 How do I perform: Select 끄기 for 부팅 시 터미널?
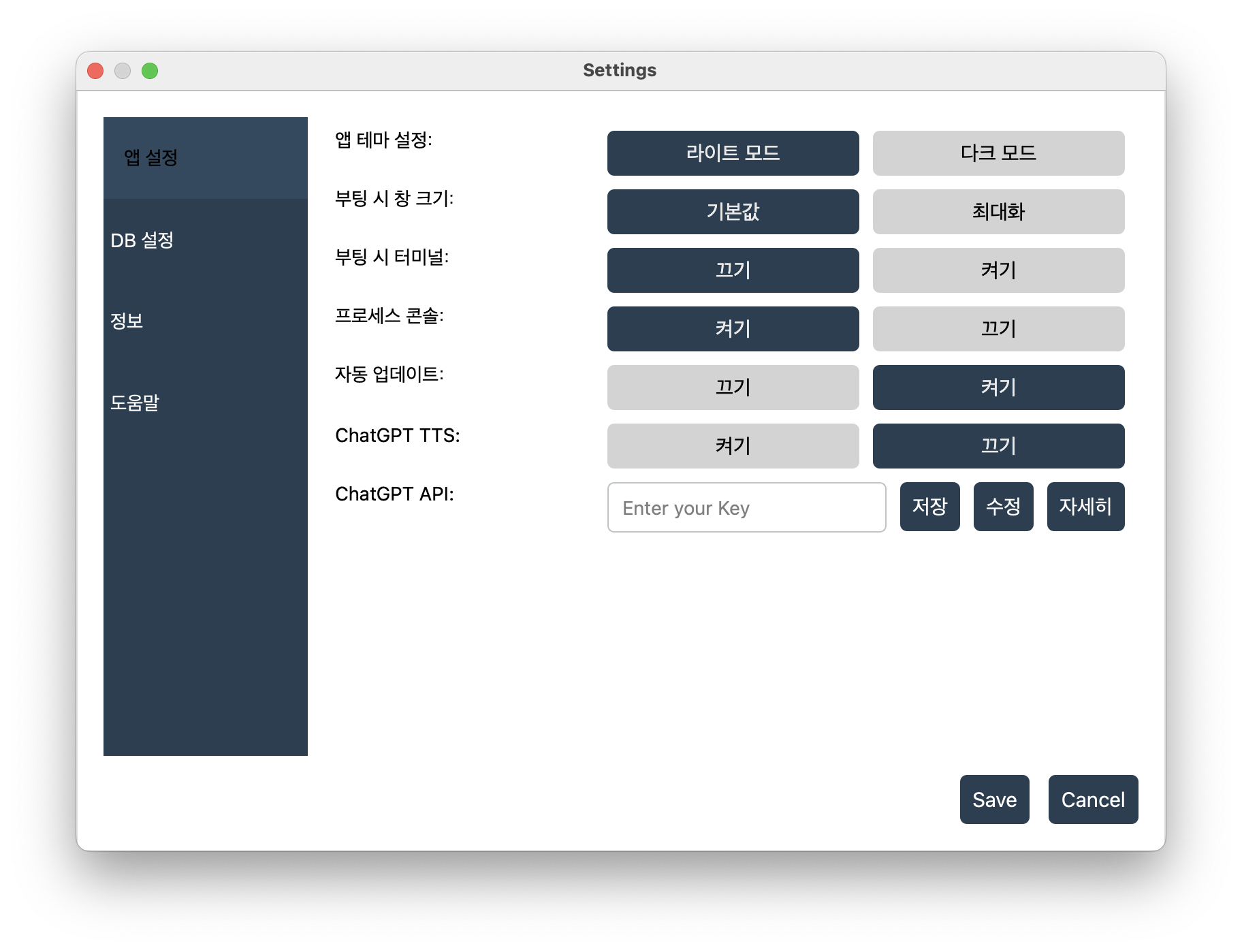coord(733,270)
